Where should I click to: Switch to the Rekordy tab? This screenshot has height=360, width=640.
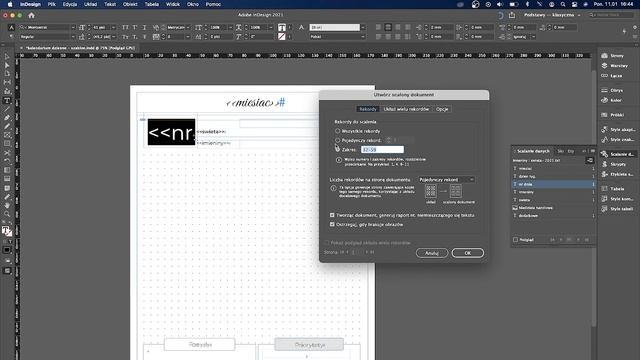coord(368,109)
